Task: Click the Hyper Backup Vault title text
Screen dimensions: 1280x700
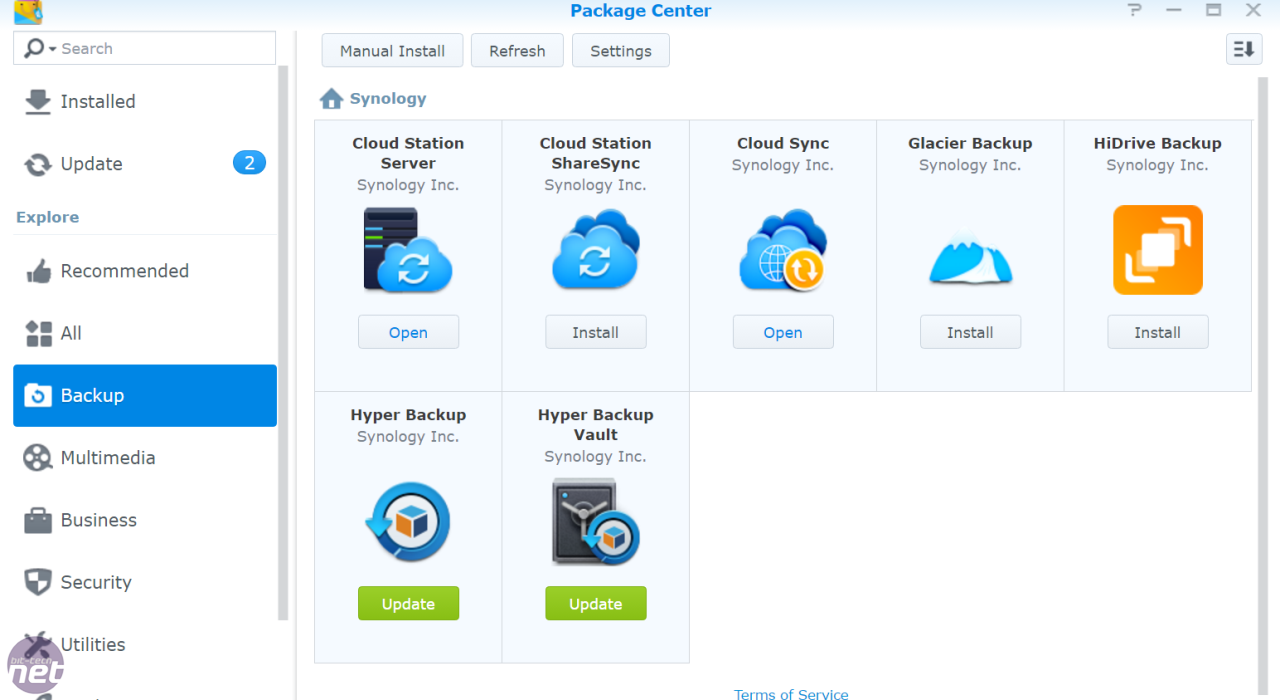Action: [x=596, y=425]
